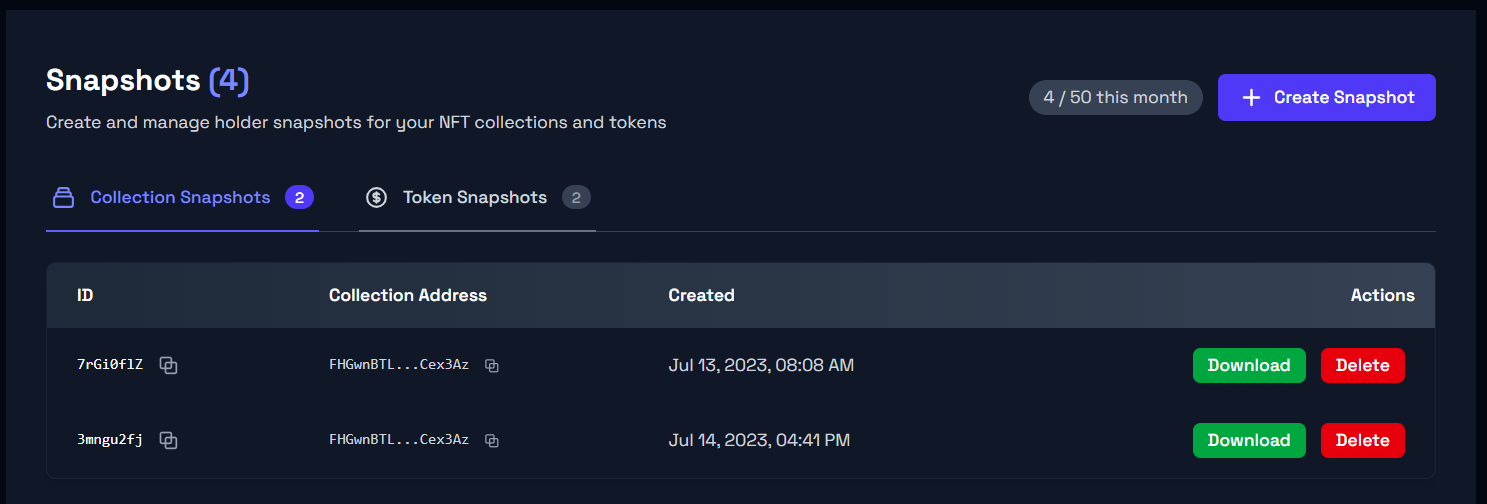Copy collection address in first row
This screenshot has width=1487, height=504.
[492, 366]
